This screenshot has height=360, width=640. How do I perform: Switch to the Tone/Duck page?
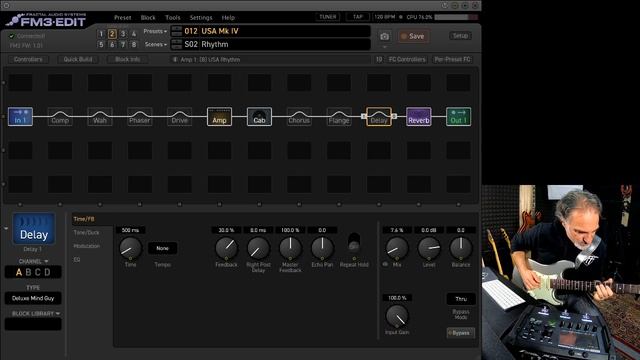point(87,233)
